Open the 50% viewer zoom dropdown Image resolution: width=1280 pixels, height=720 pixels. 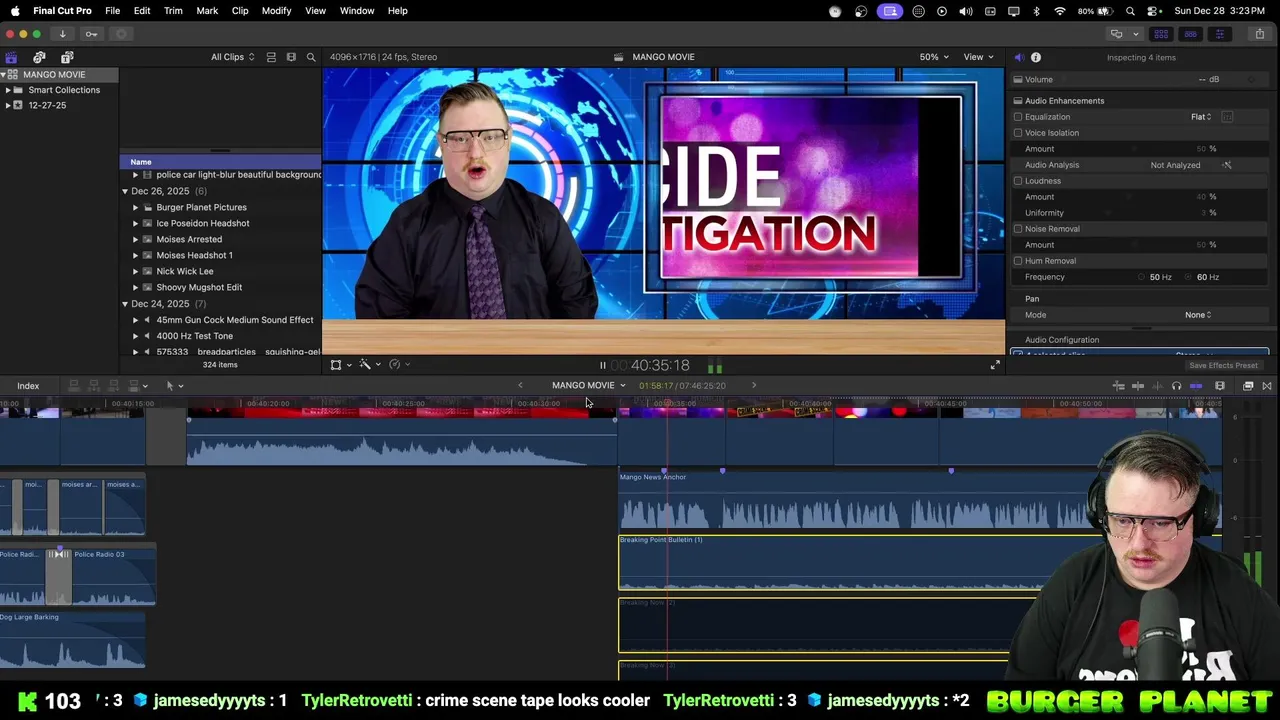click(x=934, y=57)
